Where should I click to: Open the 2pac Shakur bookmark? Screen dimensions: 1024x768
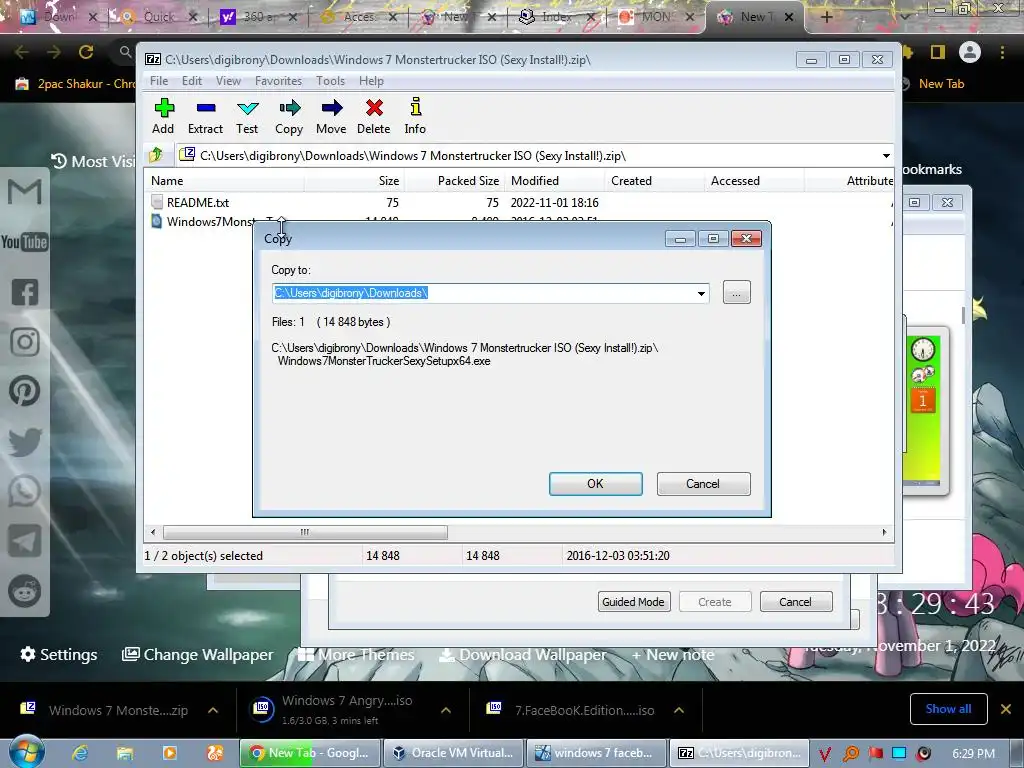click(x=75, y=84)
